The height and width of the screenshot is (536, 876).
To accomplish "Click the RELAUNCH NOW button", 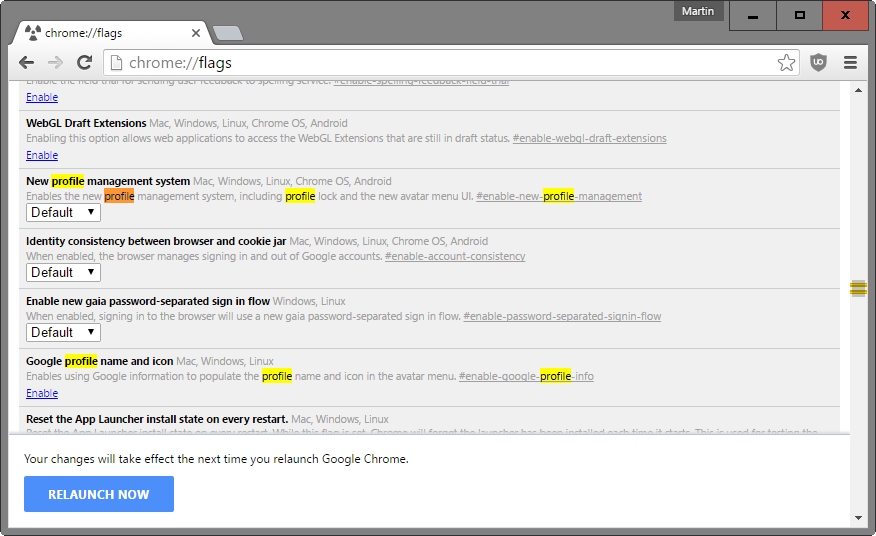I will tap(99, 494).
